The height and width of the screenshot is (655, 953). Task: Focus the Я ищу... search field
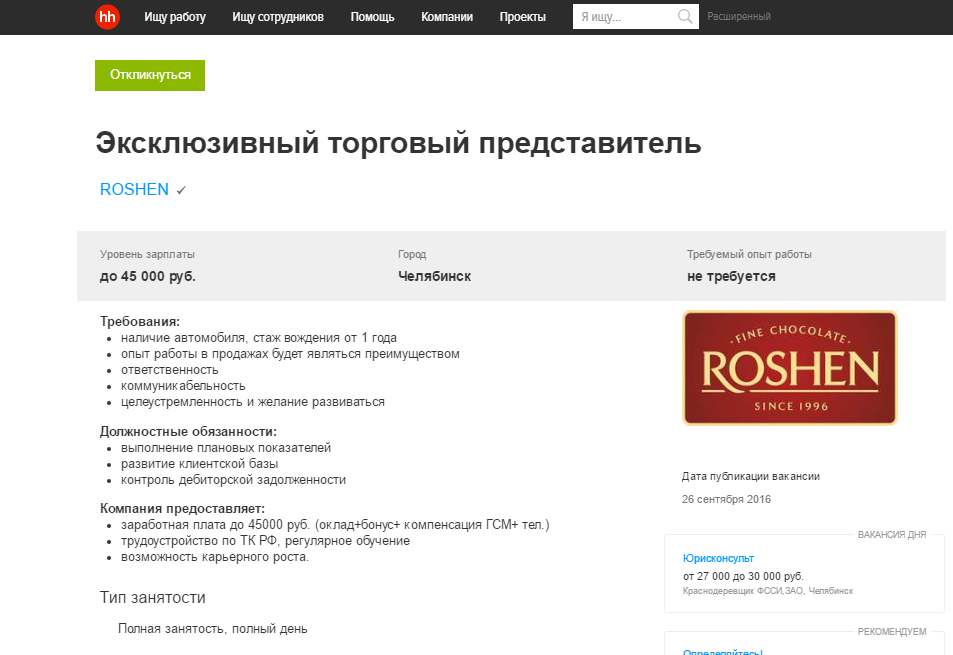(x=625, y=17)
